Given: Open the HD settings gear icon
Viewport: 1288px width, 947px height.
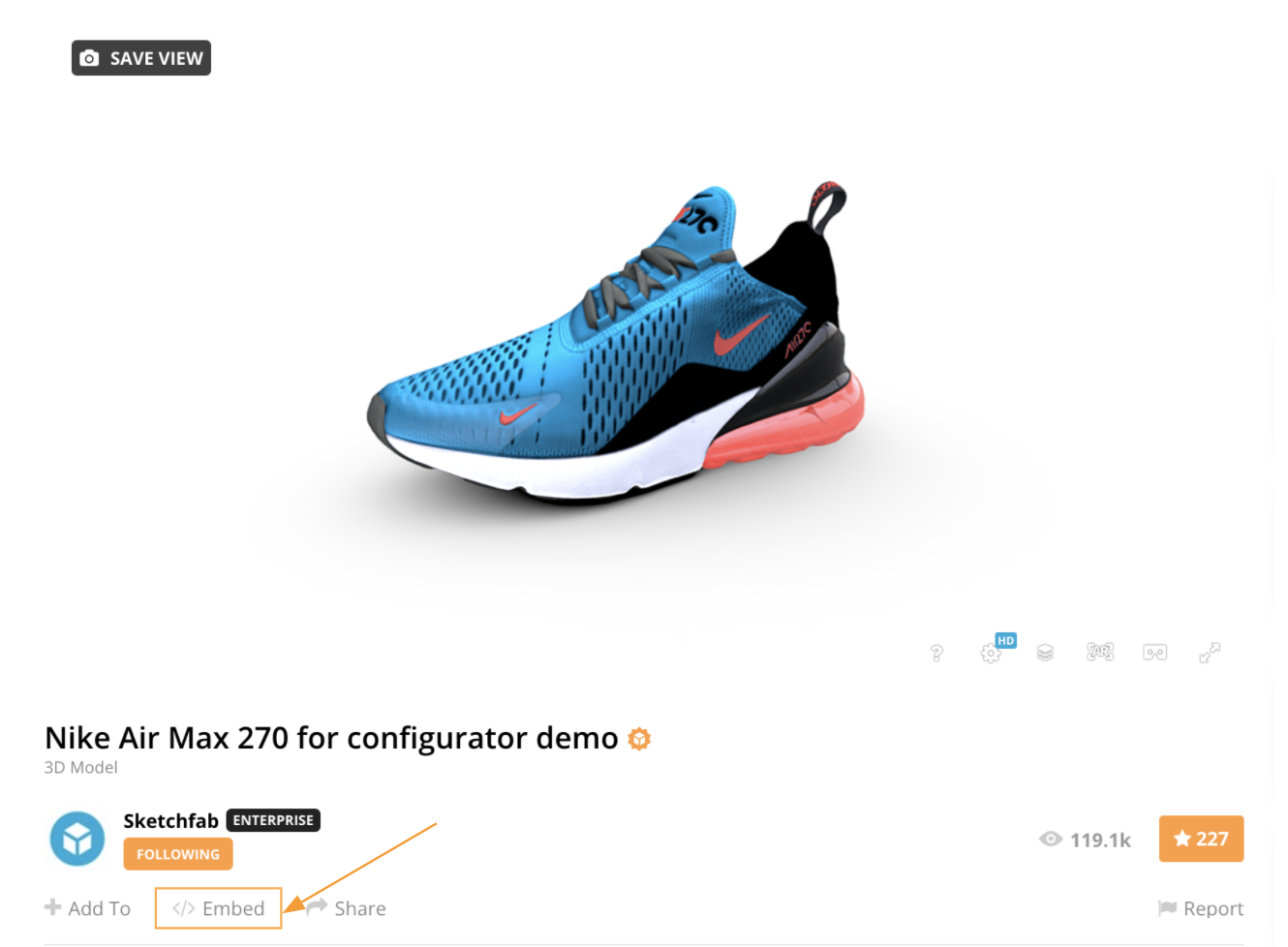Looking at the screenshot, I should tap(992, 653).
